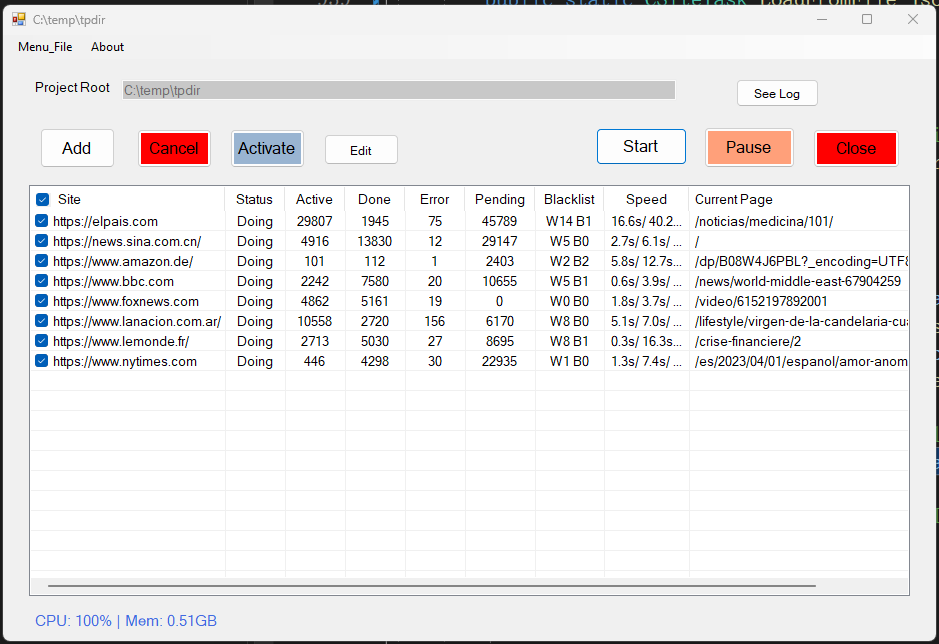
Task: Click the Blacklist column header
Action: tap(569, 199)
